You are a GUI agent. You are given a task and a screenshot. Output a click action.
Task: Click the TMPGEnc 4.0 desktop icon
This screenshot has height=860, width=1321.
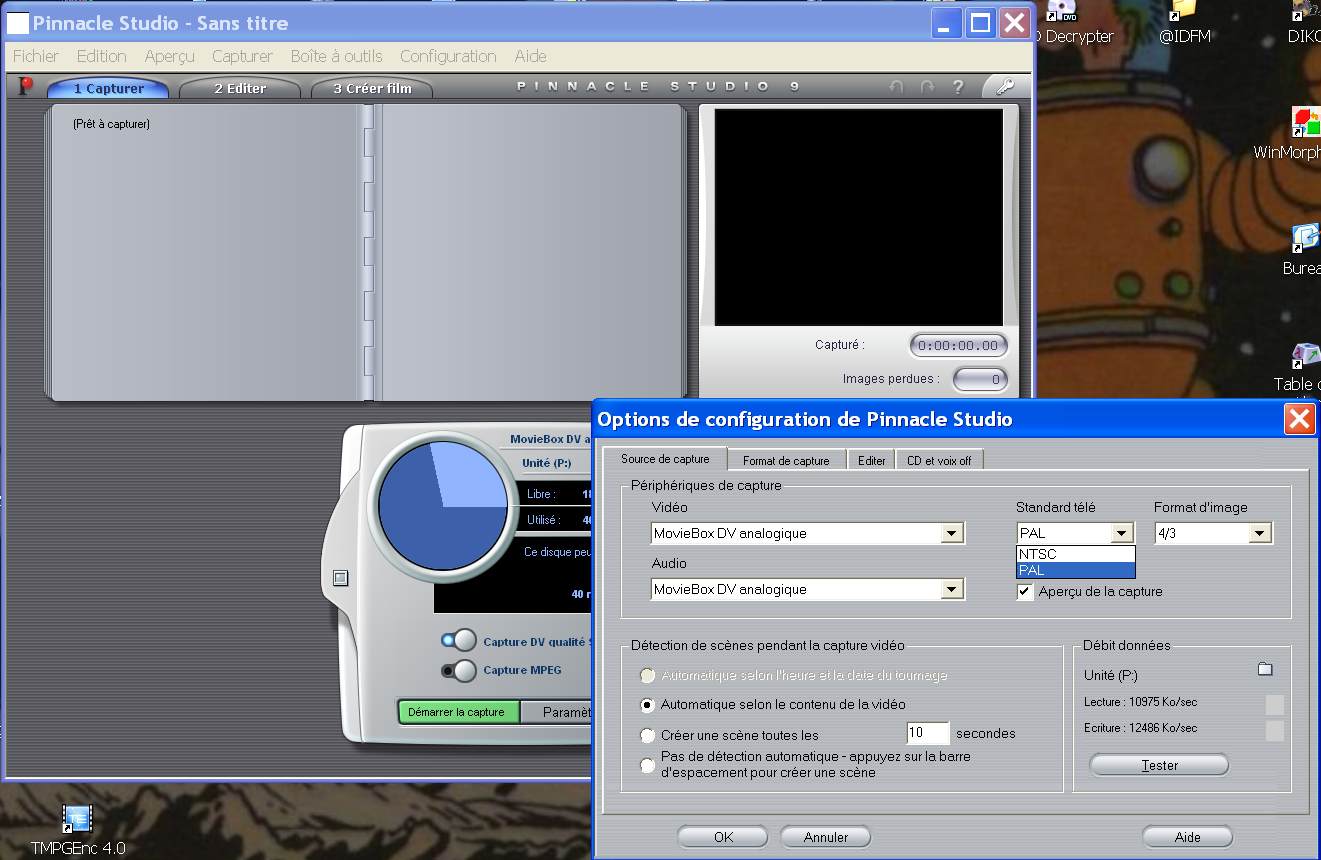coord(77,820)
